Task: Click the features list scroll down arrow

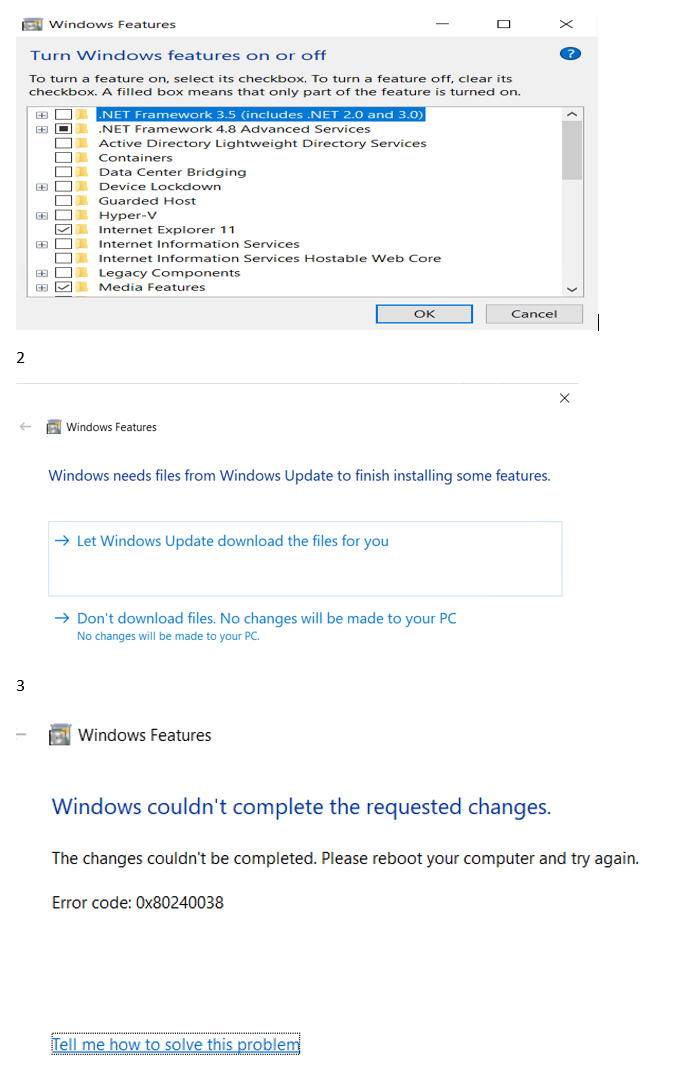Action: tap(571, 290)
